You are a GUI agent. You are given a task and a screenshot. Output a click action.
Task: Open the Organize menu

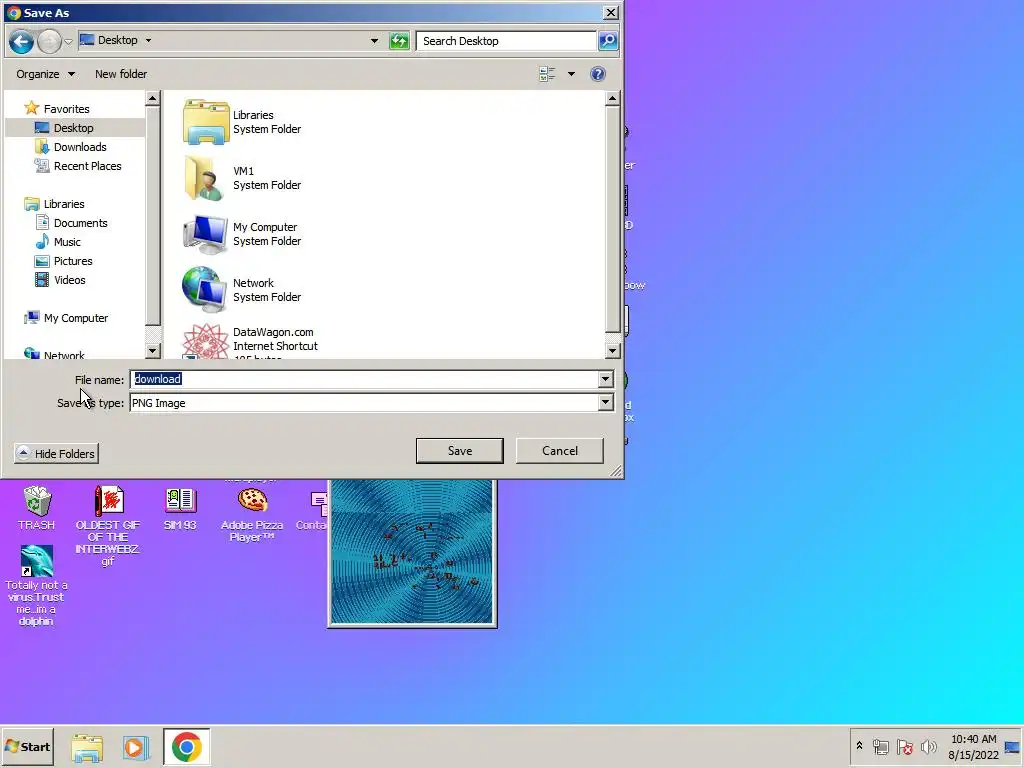click(45, 74)
